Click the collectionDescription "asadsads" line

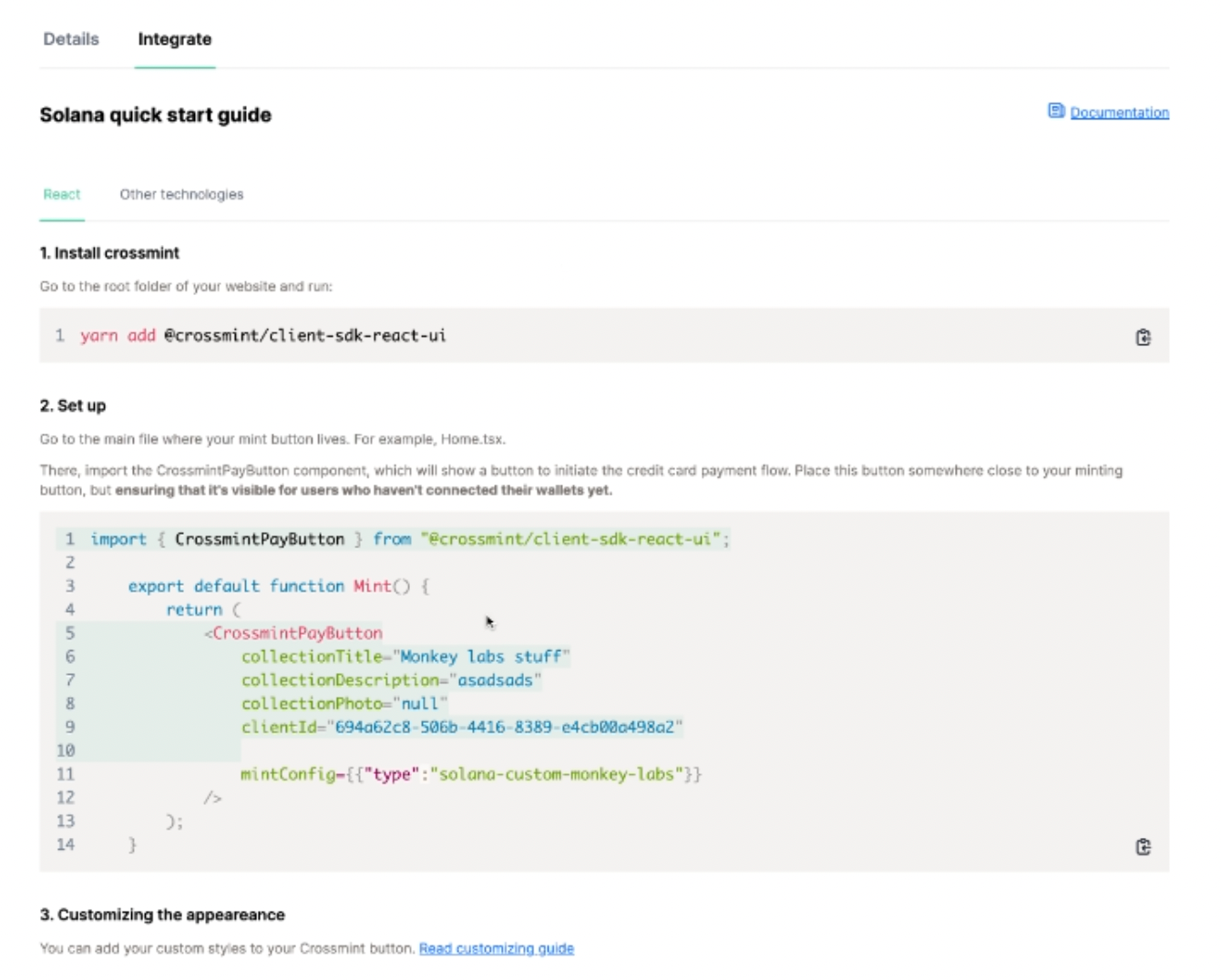[x=391, y=680]
